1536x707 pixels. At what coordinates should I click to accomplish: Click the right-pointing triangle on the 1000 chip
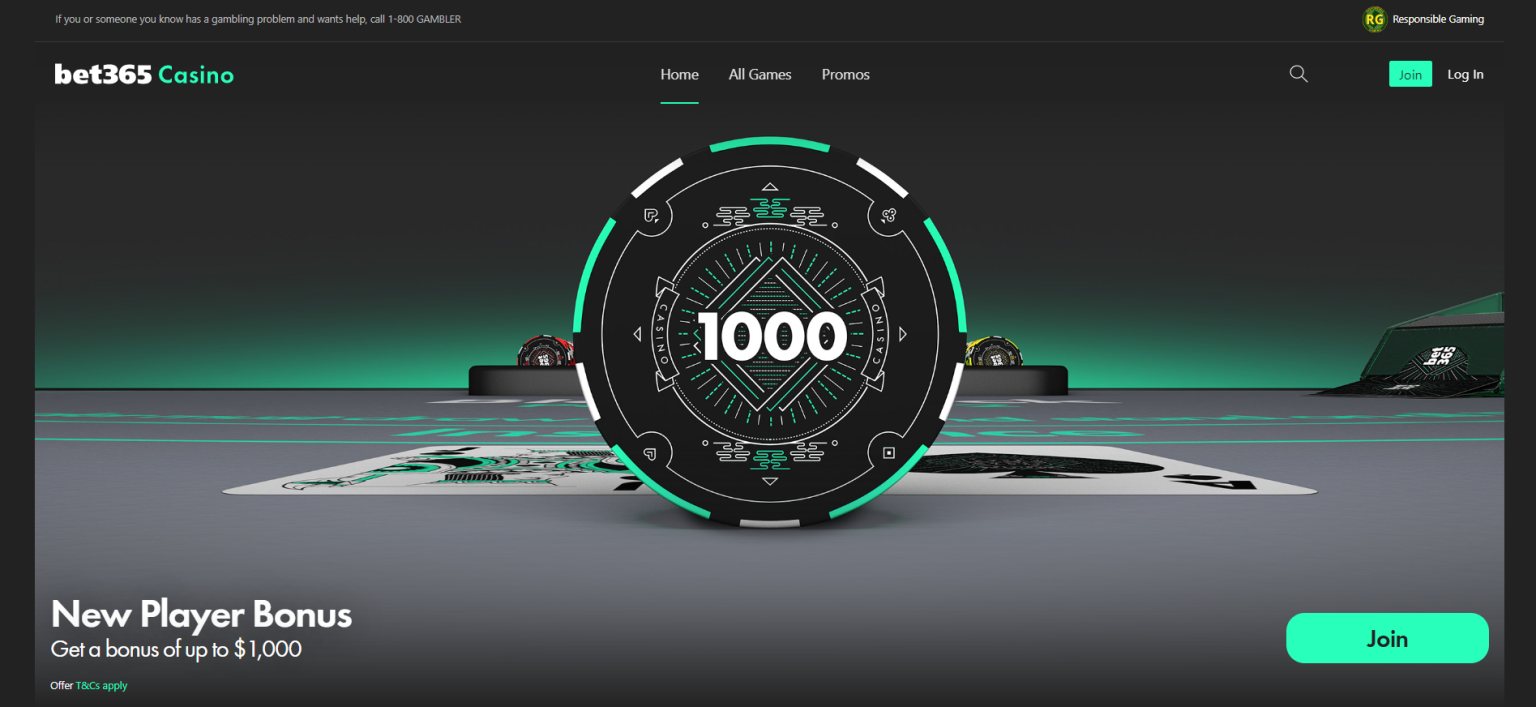[x=902, y=334]
